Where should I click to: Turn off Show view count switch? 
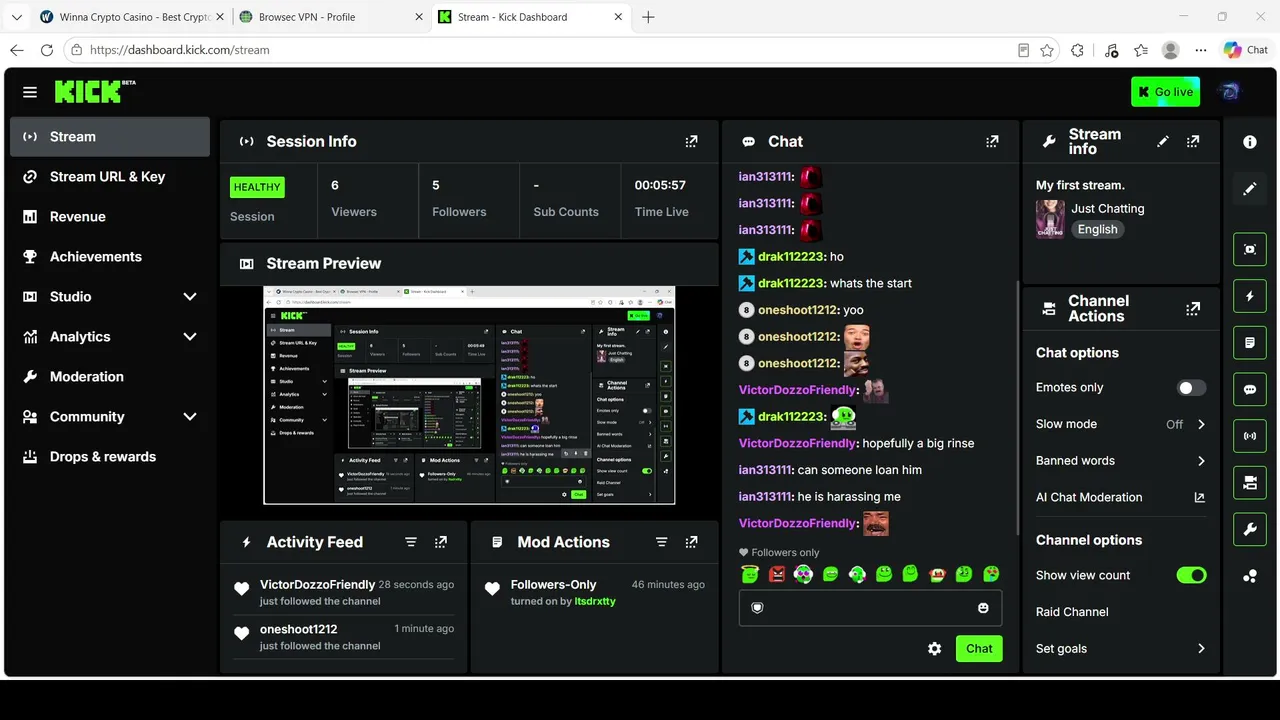tap(1191, 575)
